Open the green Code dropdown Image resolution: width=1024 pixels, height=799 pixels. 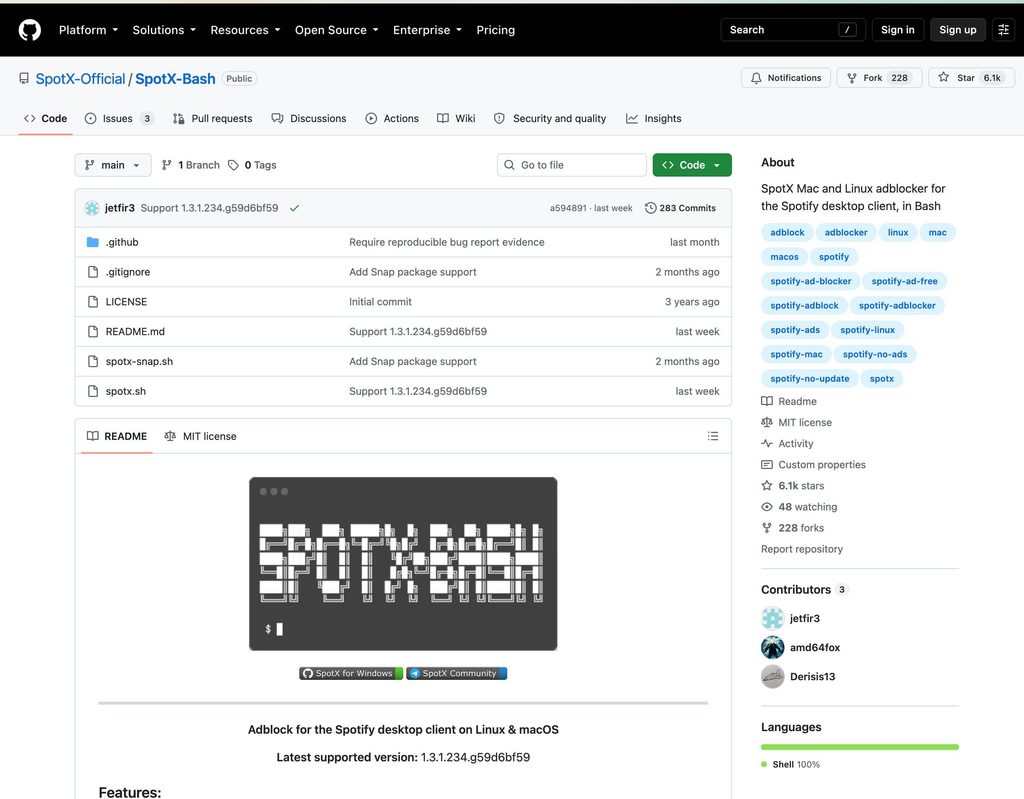692,165
